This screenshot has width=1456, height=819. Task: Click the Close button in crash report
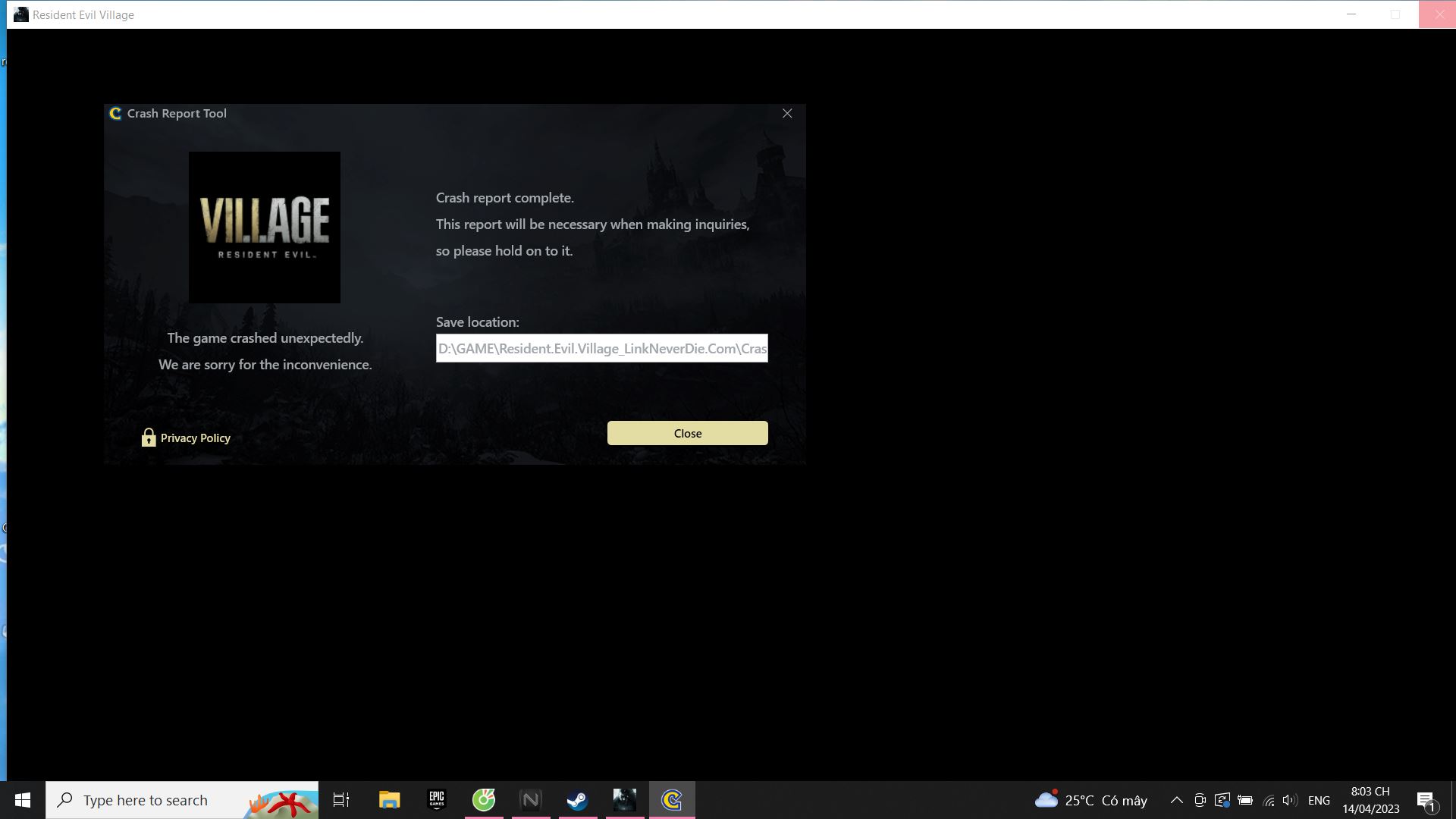[x=687, y=433]
